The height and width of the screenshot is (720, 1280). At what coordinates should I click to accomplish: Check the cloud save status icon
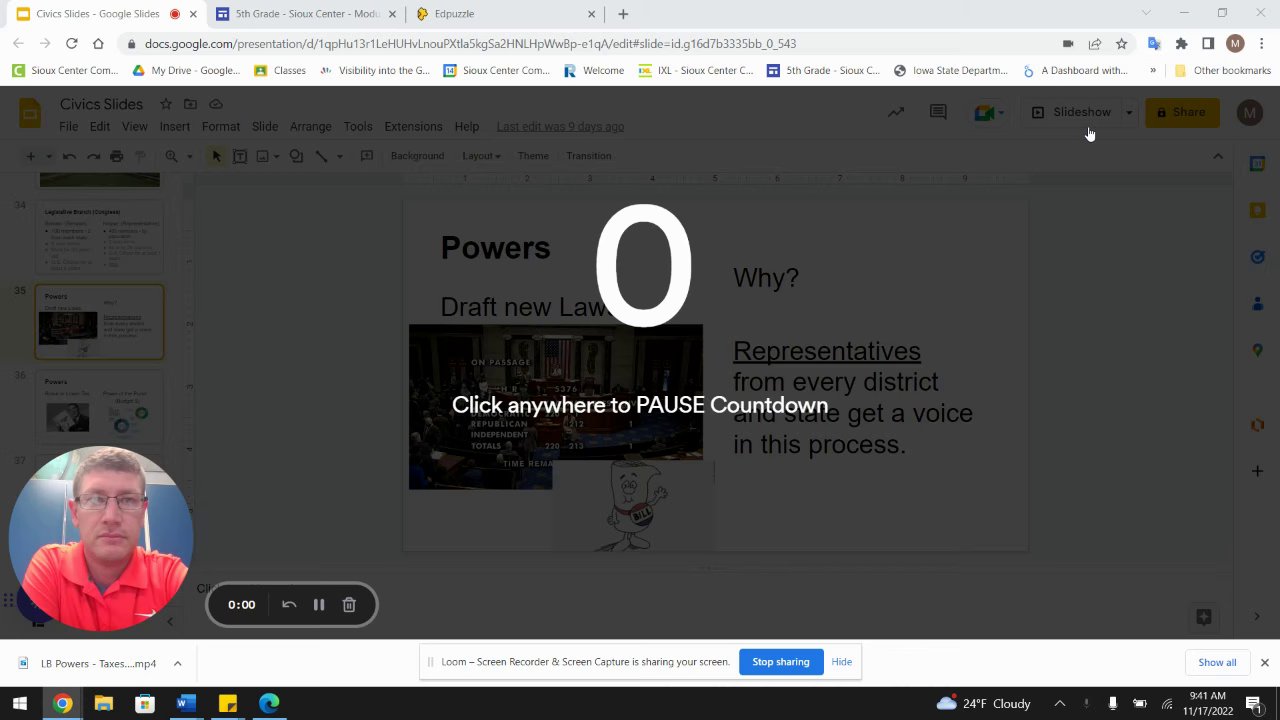[216, 104]
